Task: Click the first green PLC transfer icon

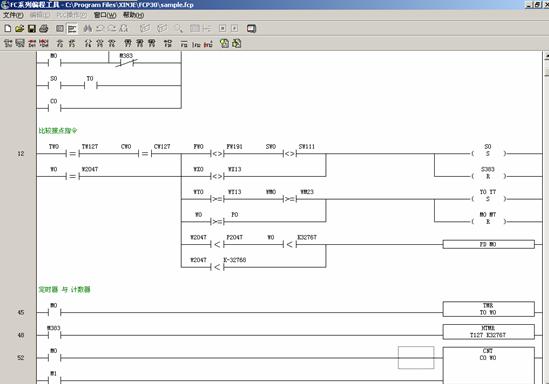Action: 224,43
